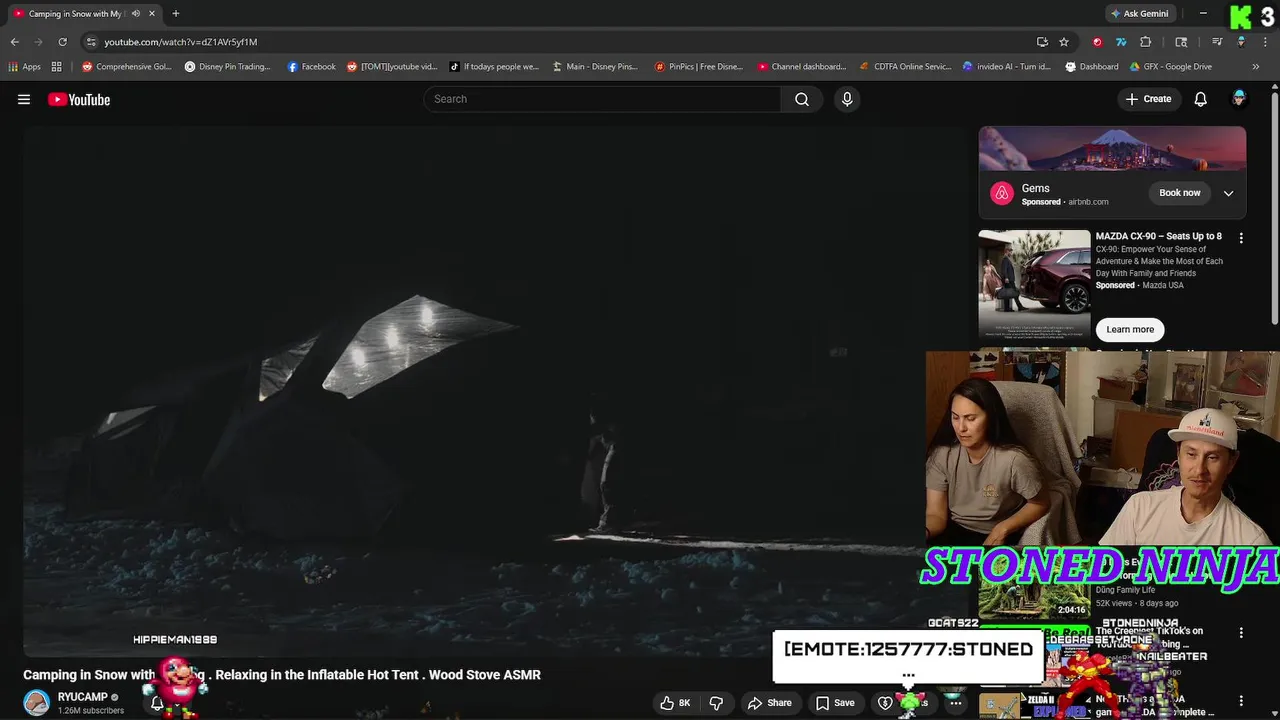1280x720 pixels.
Task: Install app via address bar icon
Action: pos(1042,42)
